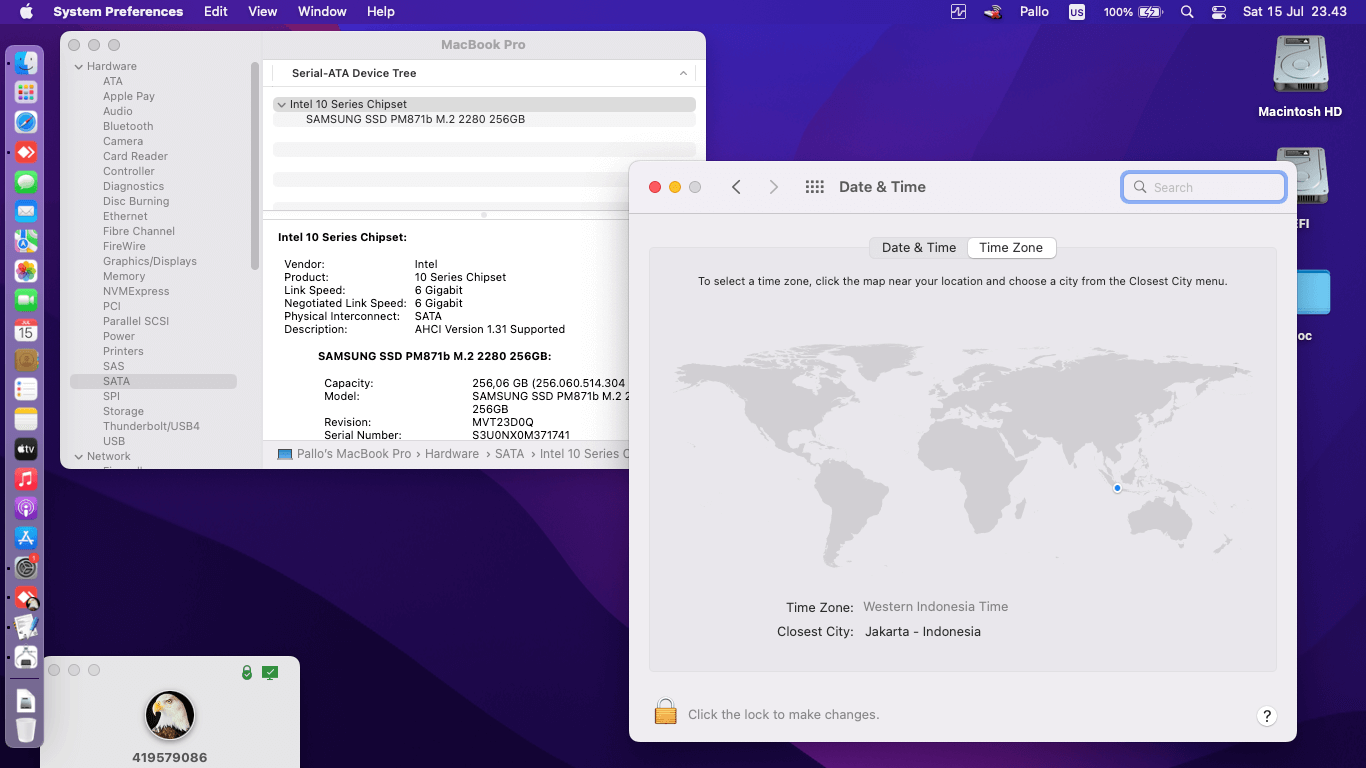
Task: Launch Safari from the Dock
Action: click(x=26, y=122)
